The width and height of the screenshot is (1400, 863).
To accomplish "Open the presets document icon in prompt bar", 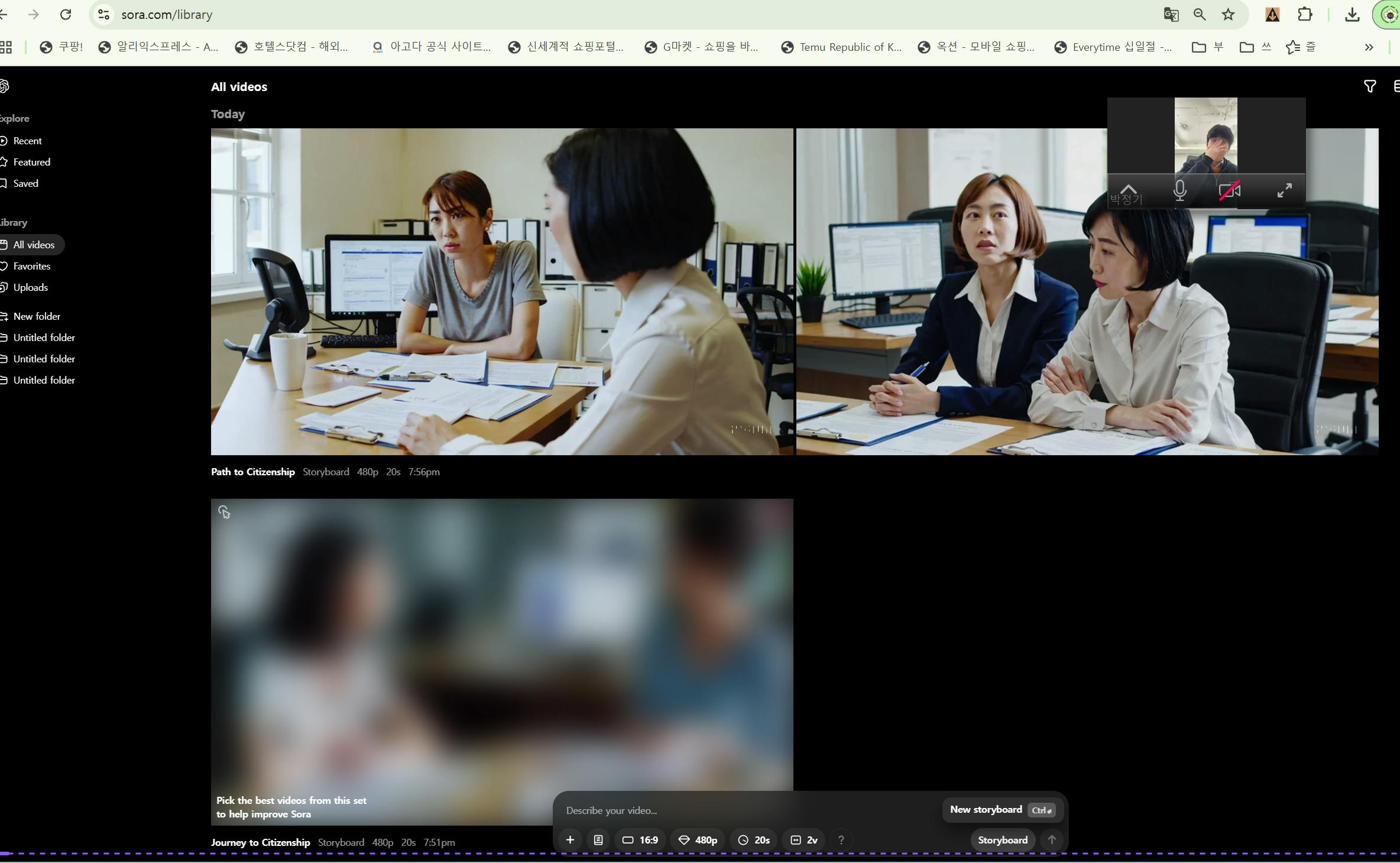I will [x=598, y=840].
